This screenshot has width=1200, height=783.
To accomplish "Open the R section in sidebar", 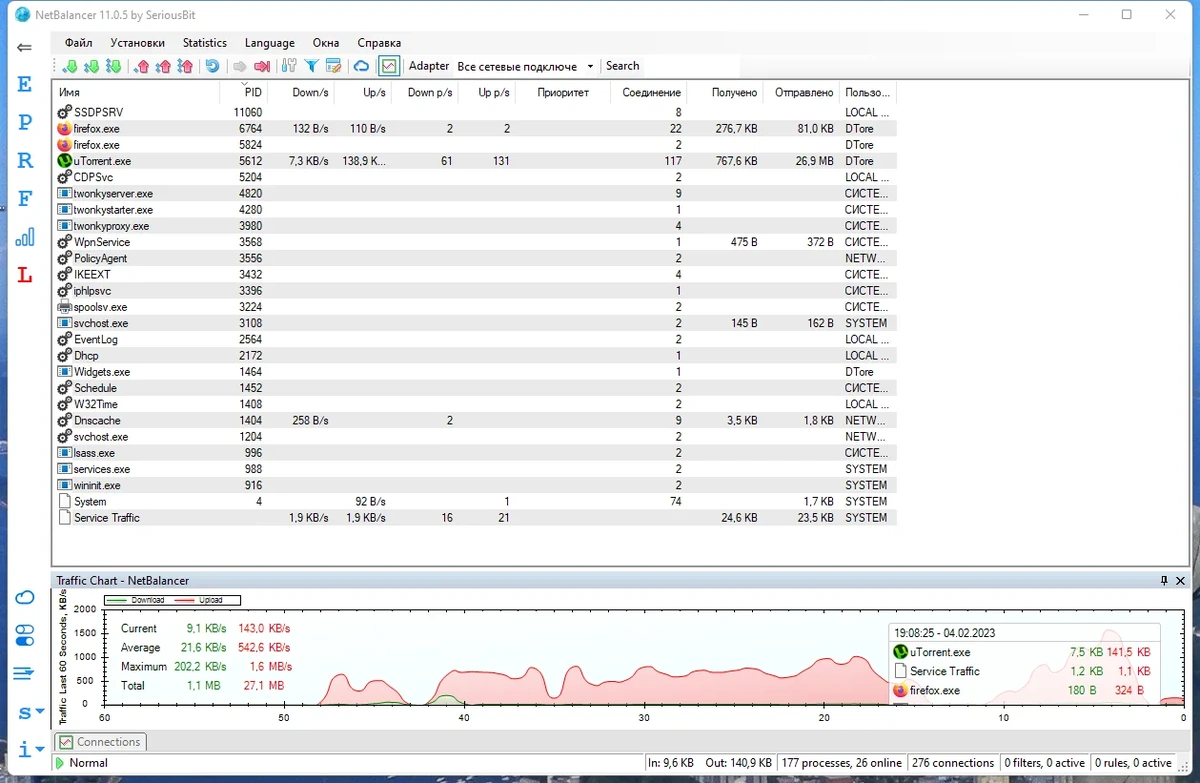I will coord(25,160).
